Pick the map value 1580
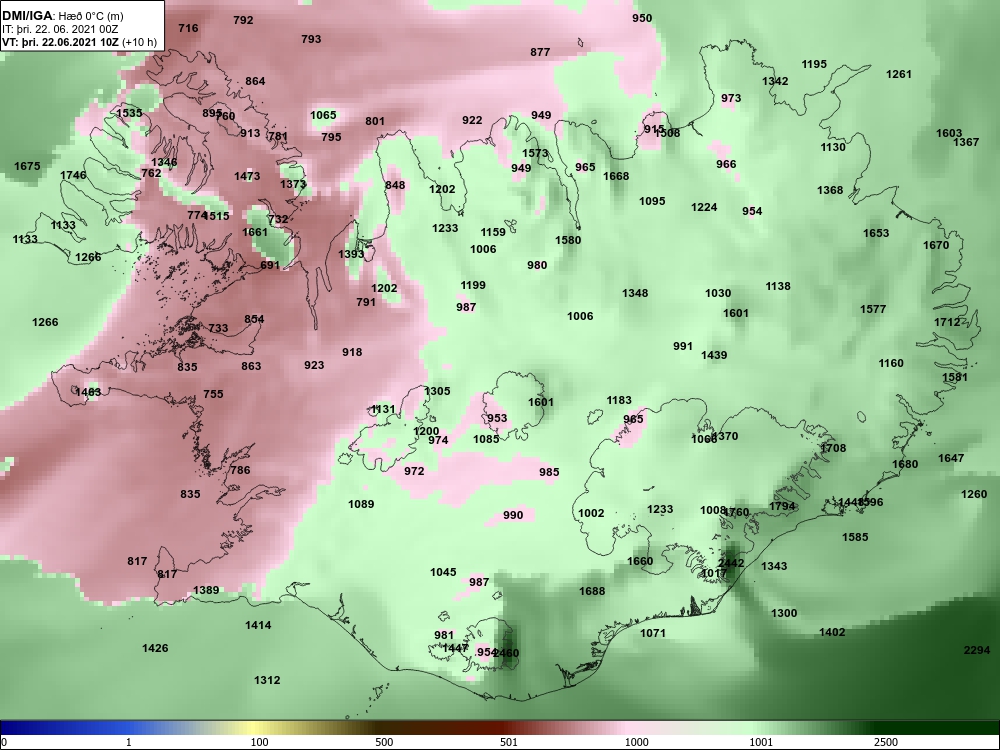 pyautogui.click(x=568, y=240)
